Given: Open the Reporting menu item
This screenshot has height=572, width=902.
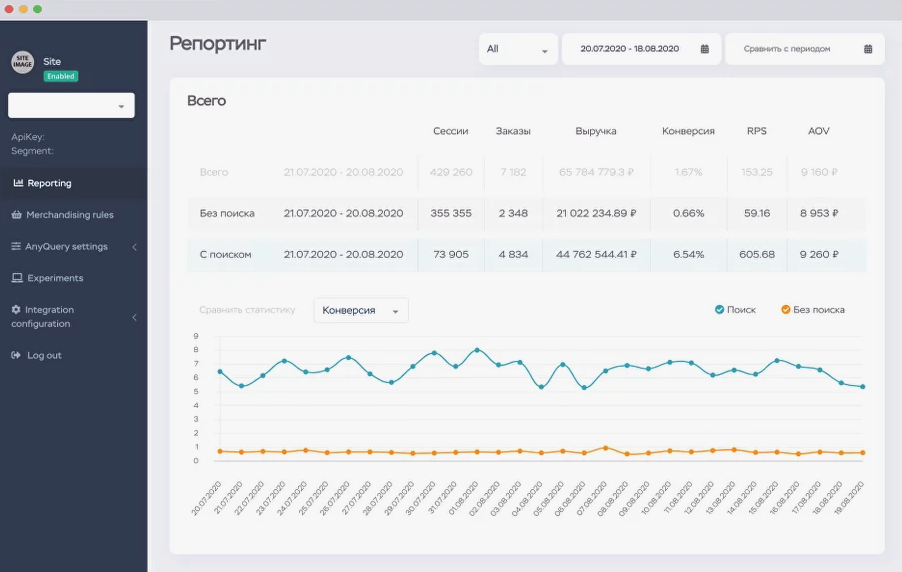Looking at the screenshot, I should coord(74,183).
